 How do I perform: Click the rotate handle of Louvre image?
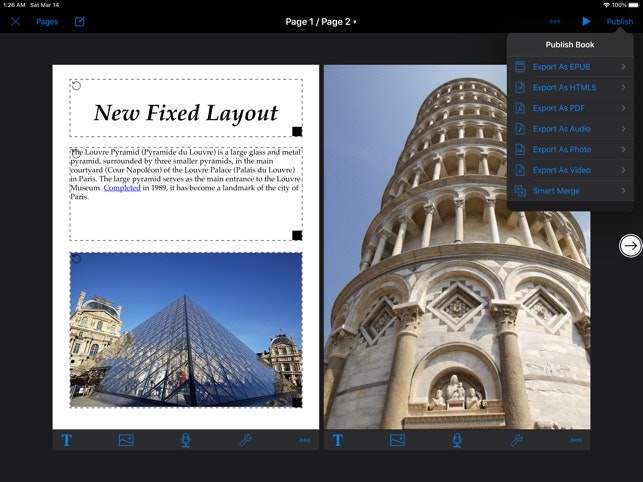click(x=76, y=258)
